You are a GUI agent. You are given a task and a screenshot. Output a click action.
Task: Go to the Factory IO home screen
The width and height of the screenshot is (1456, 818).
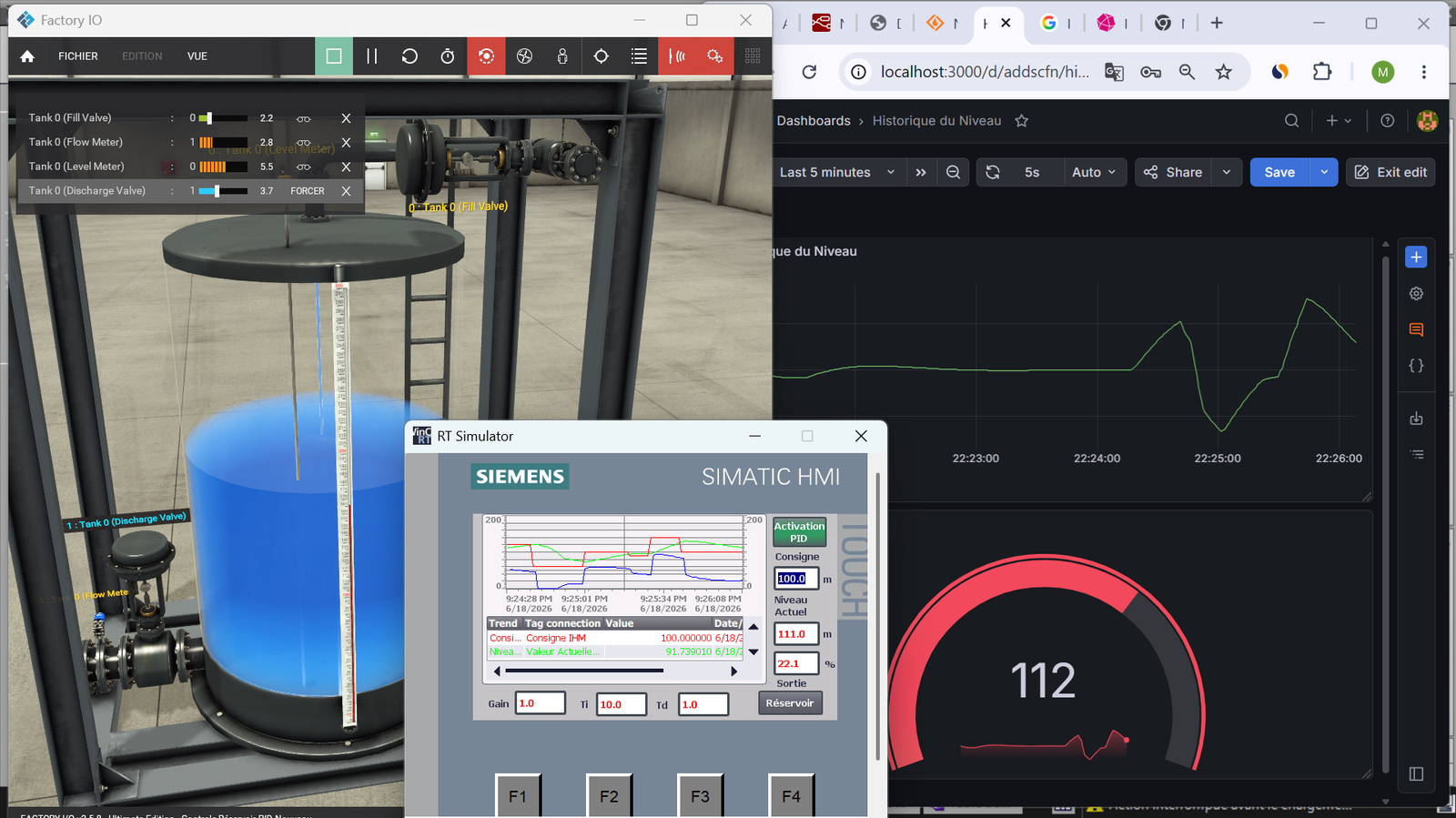click(x=27, y=56)
